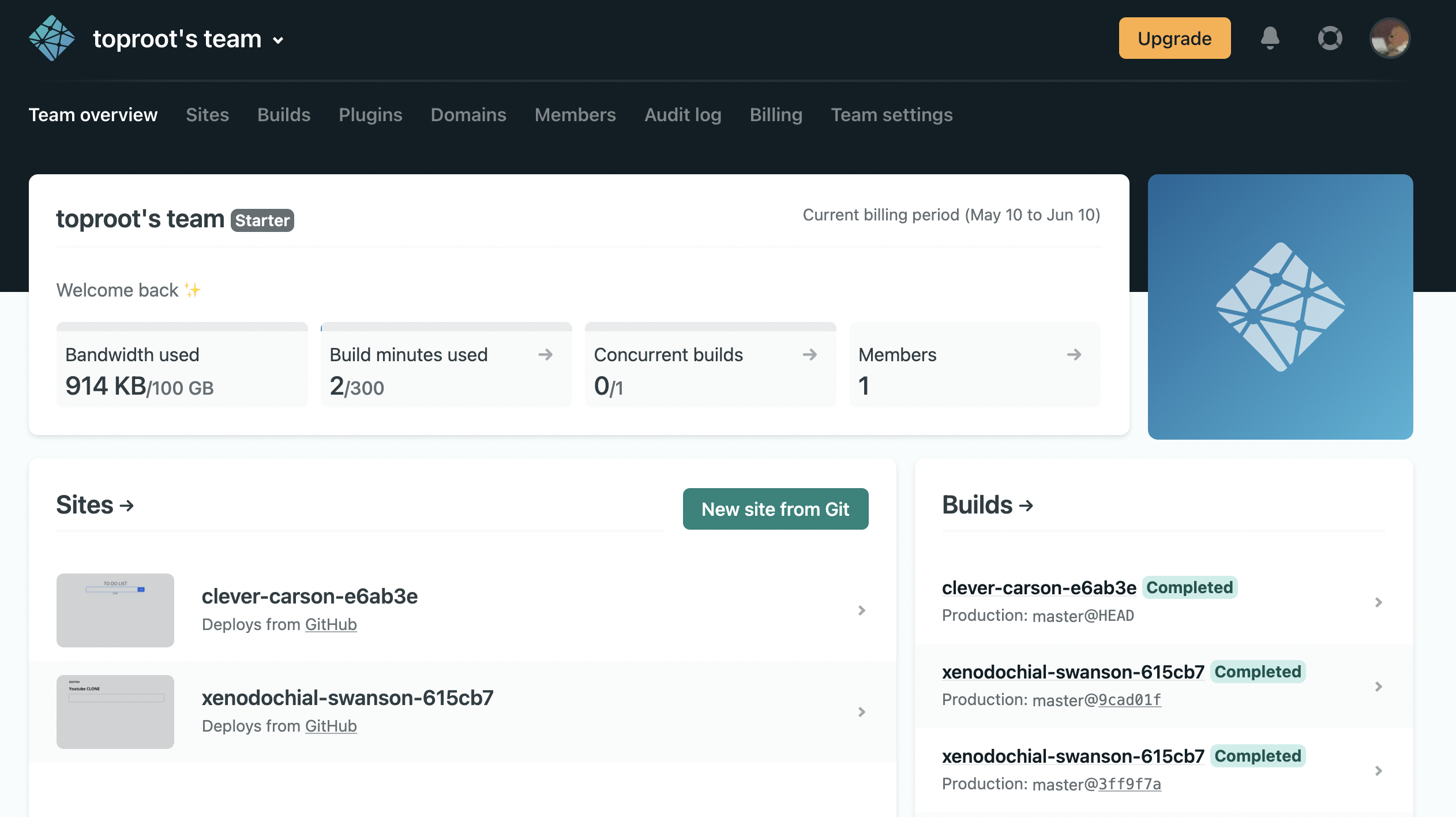Switch to the Billing tab
Screen dimensions: 1456x817
click(776, 115)
